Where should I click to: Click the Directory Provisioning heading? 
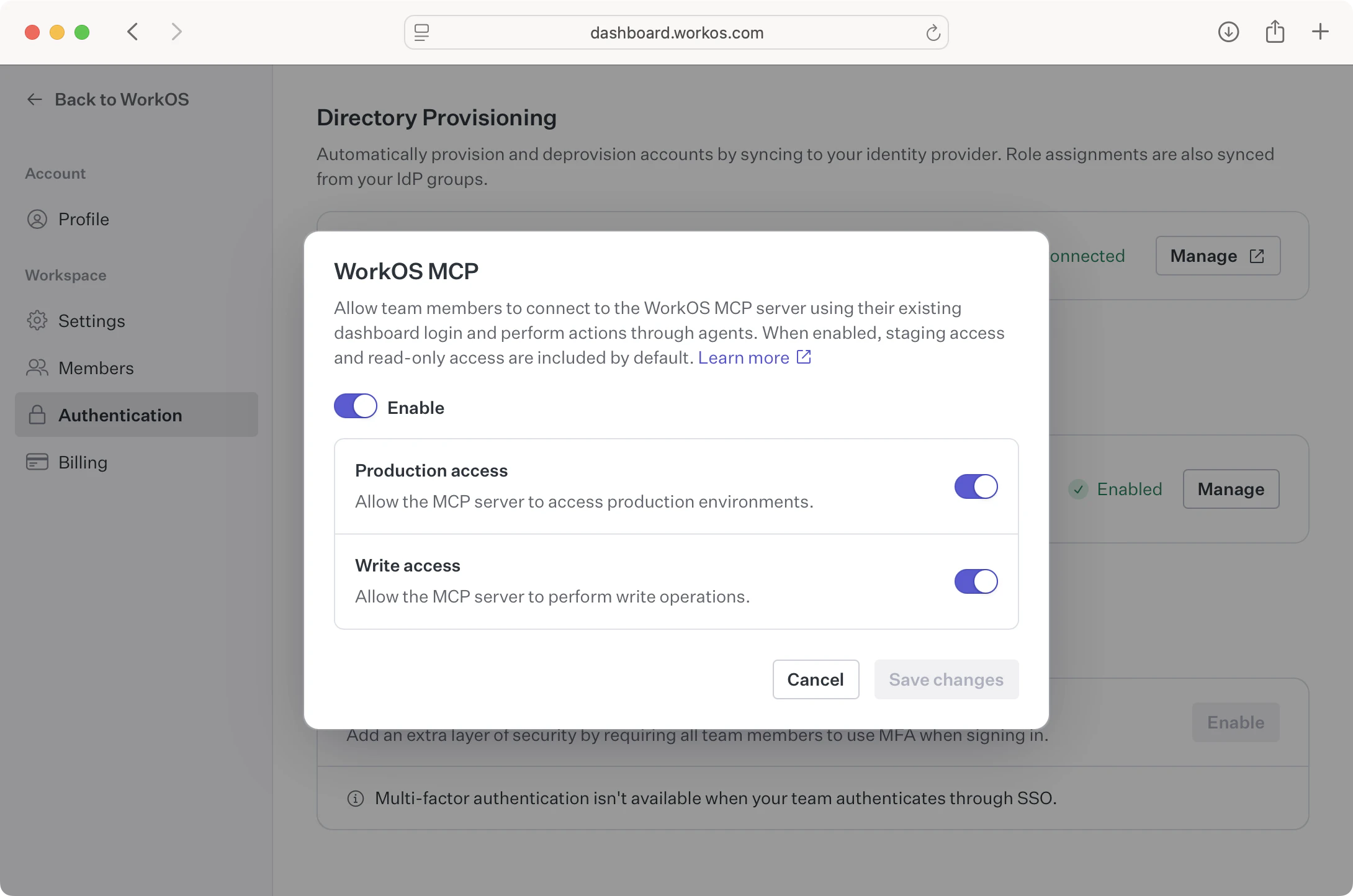(436, 118)
